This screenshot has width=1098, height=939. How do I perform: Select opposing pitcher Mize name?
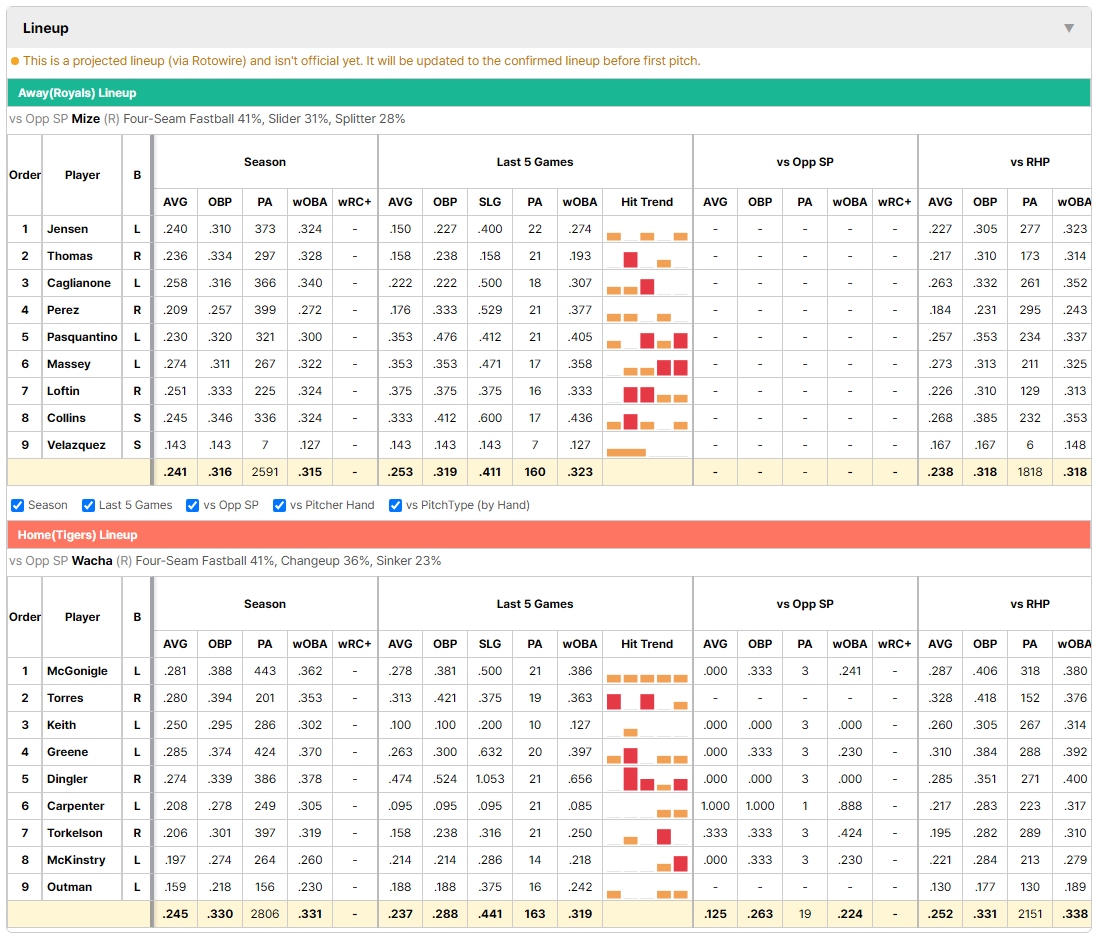[85, 119]
